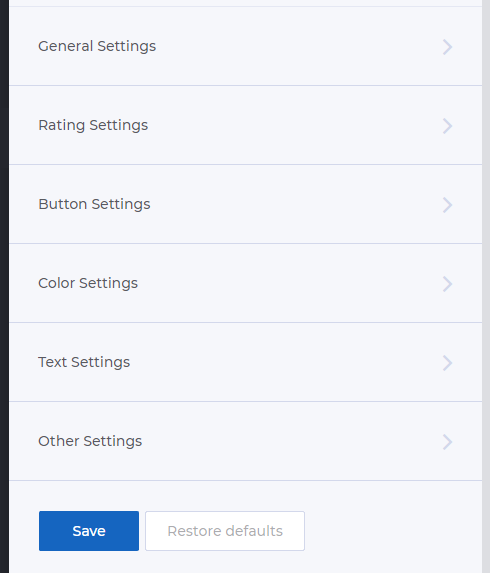
Task: Click blank space within the Rating Settings row
Action: click(x=285, y=125)
